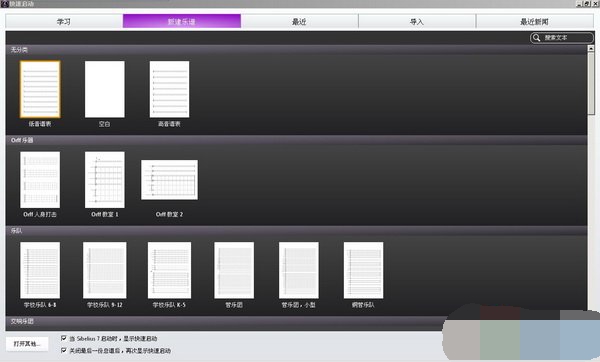Click the 打开其他... button
The image size is (600, 362).
[27, 344]
